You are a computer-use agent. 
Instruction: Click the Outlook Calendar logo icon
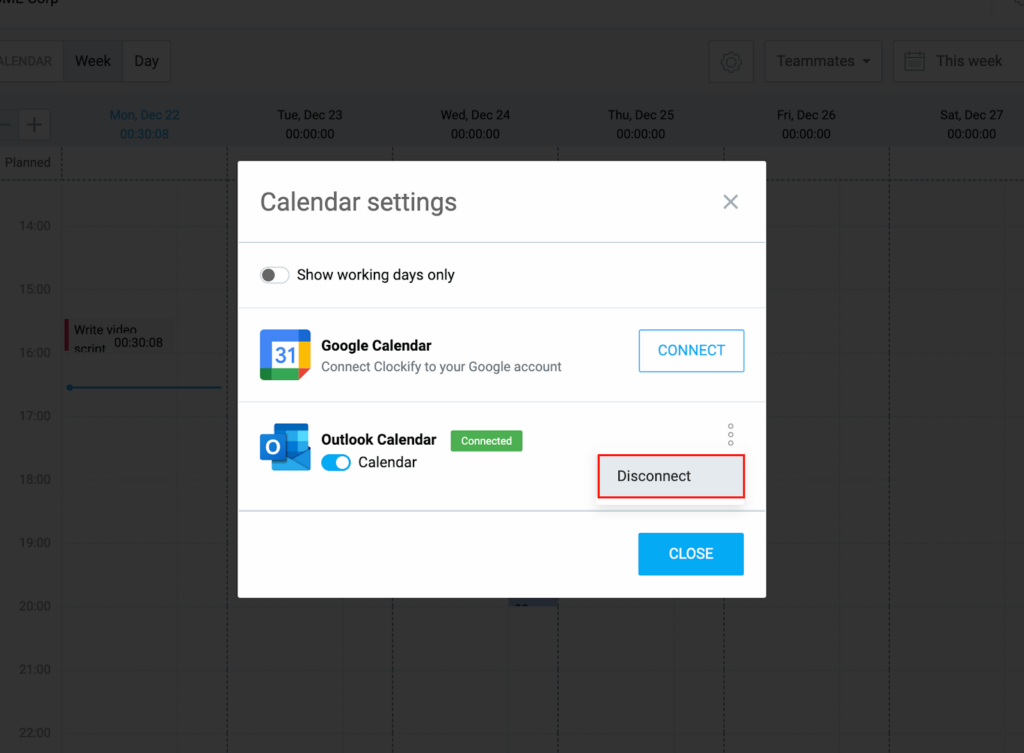285,447
